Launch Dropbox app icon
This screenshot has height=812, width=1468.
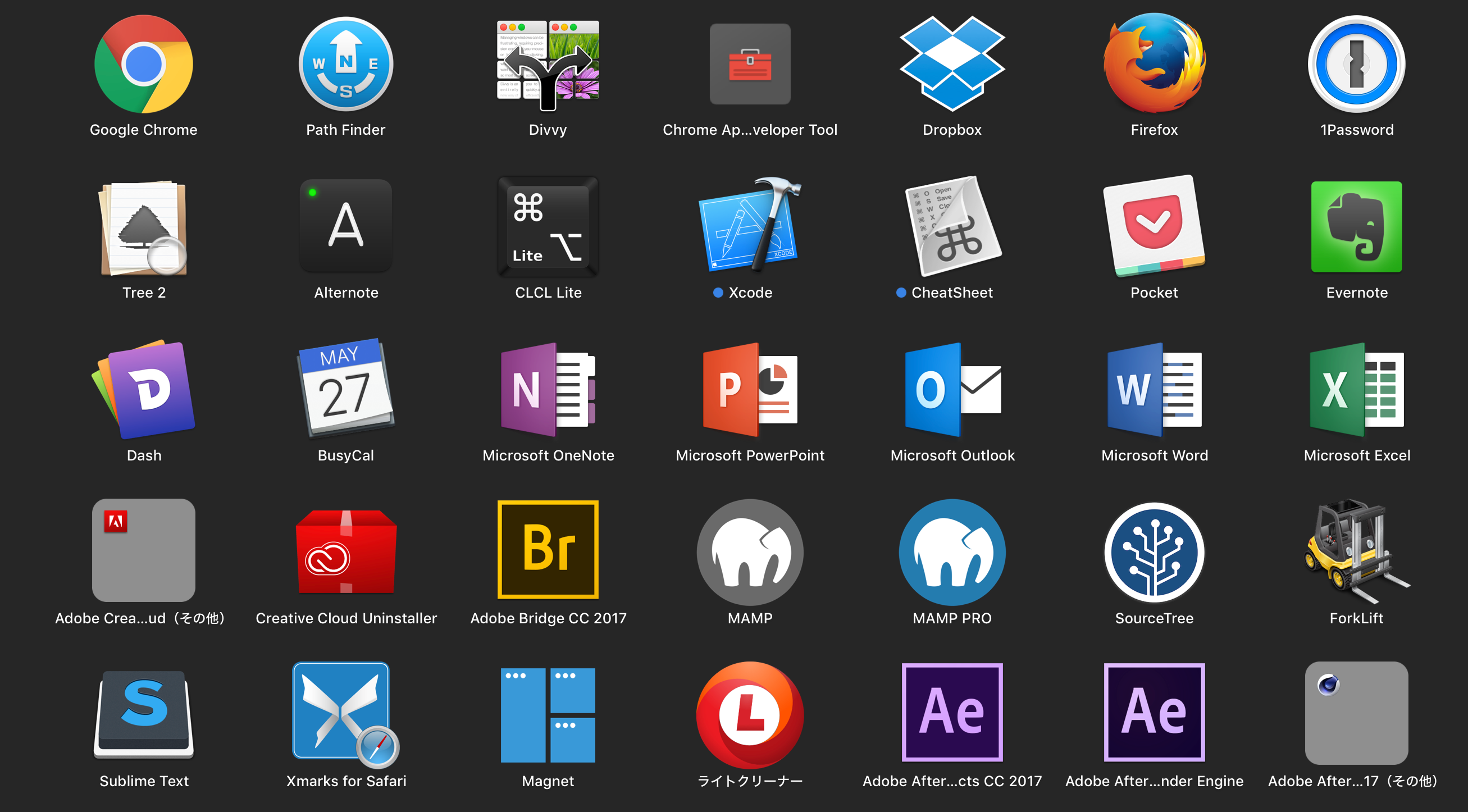point(952,64)
